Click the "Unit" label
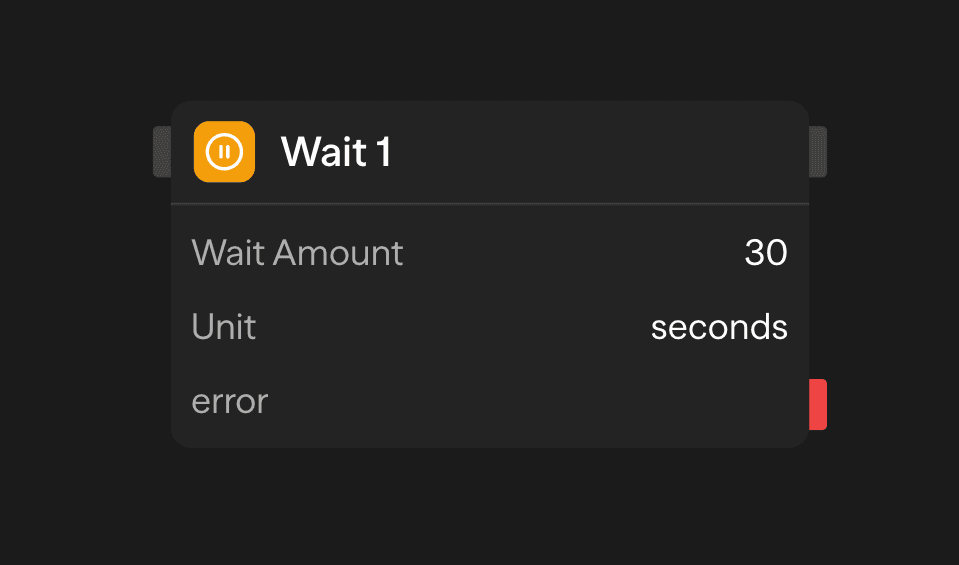Viewport: 959px width, 565px height. pos(224,327)
